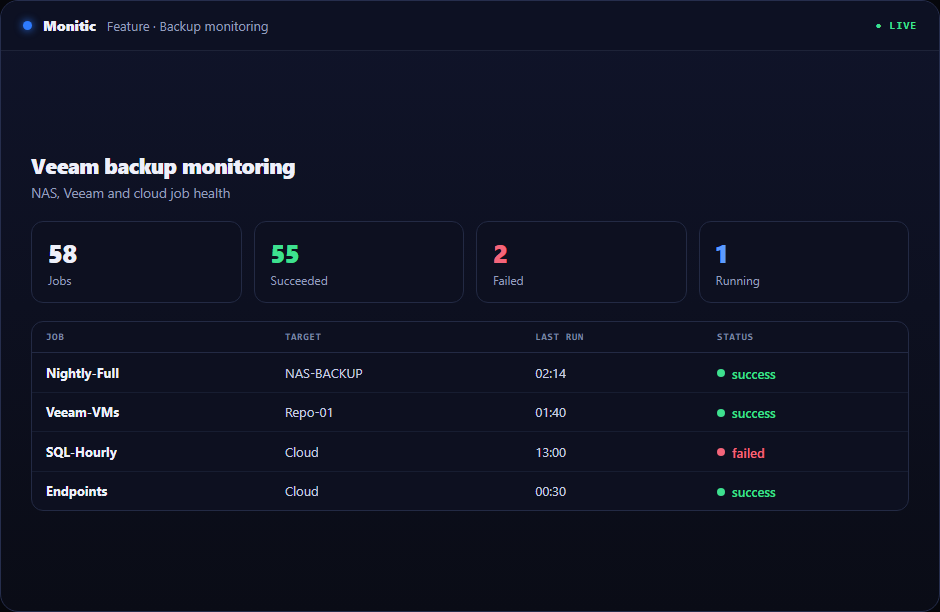This screenshot has width=940, height=612.
Task: Select the Veeam-VMs job name
Action: pyautogui.click(x=83, y=412)
